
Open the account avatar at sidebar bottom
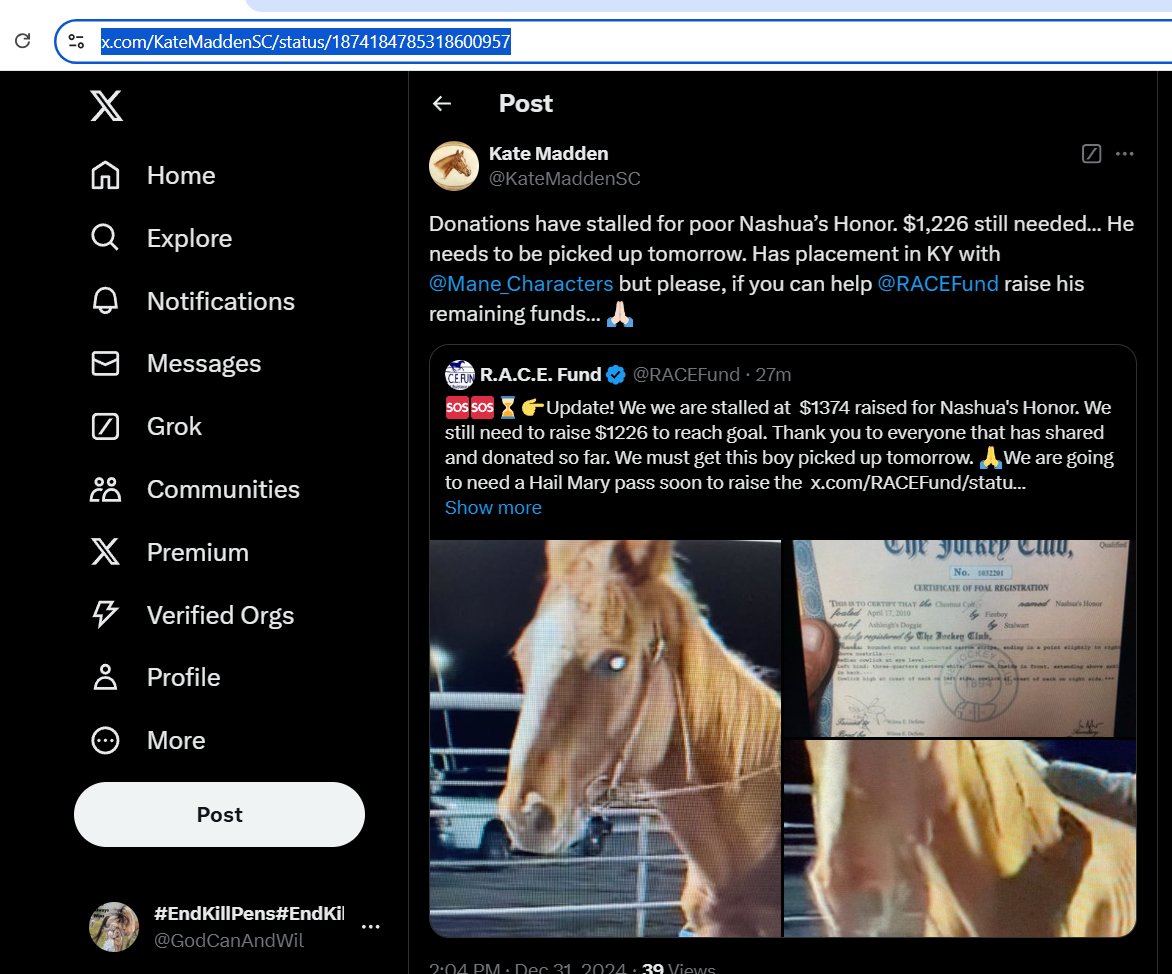[114, 927]
